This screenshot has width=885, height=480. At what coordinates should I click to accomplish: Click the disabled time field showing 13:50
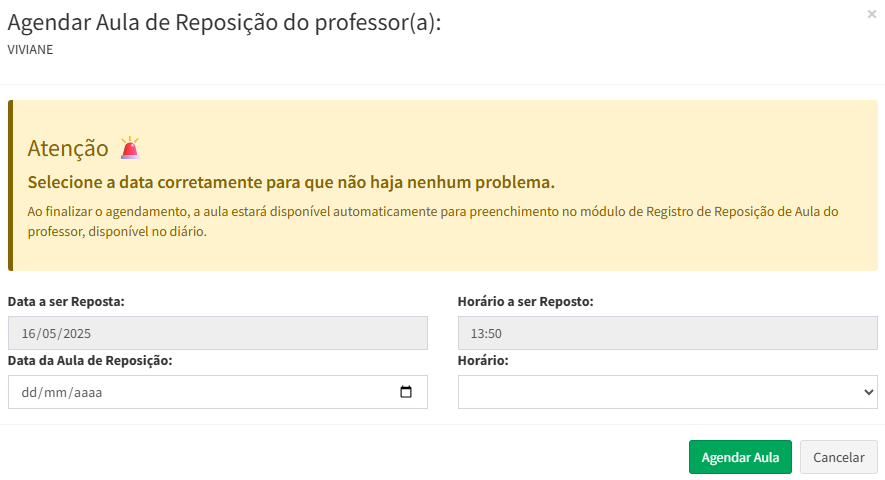click(x=667, y=333)
